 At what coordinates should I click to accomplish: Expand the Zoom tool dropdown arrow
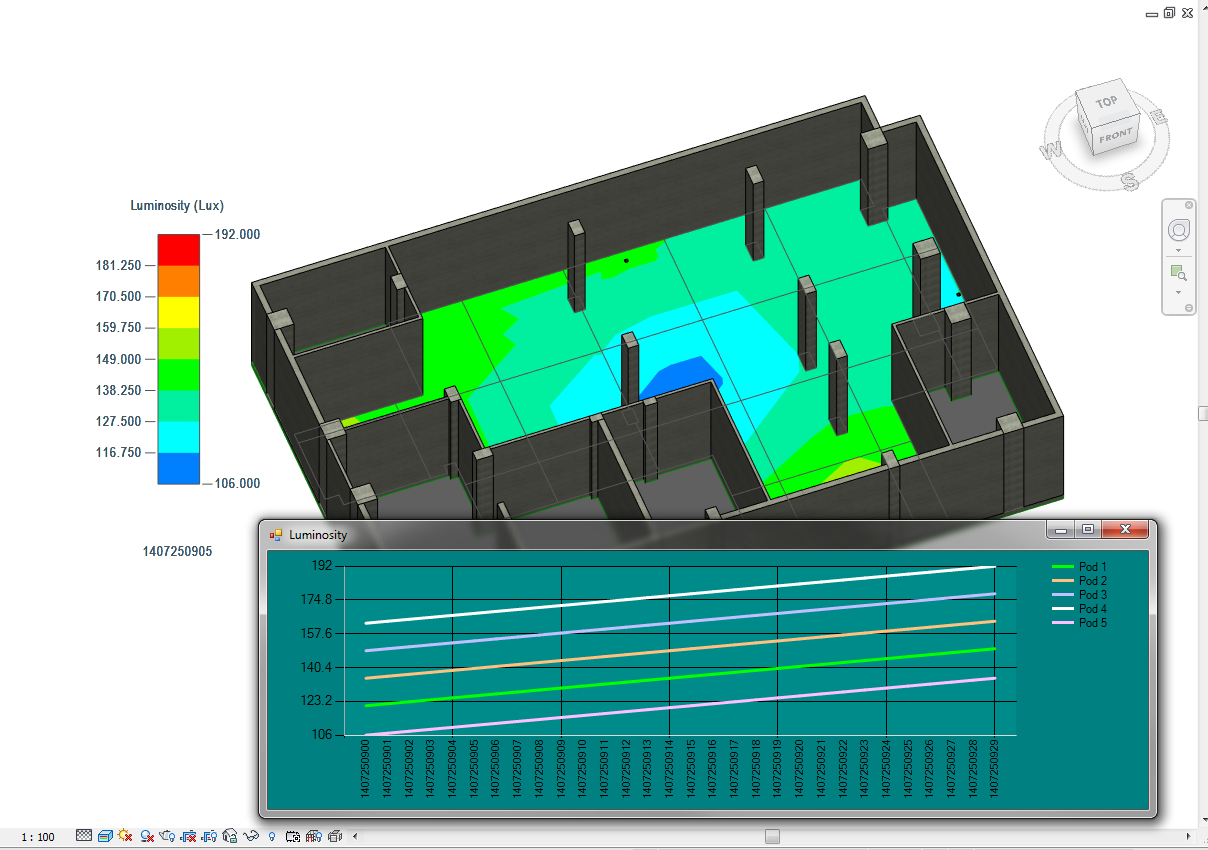click(x=1178, y=292)
